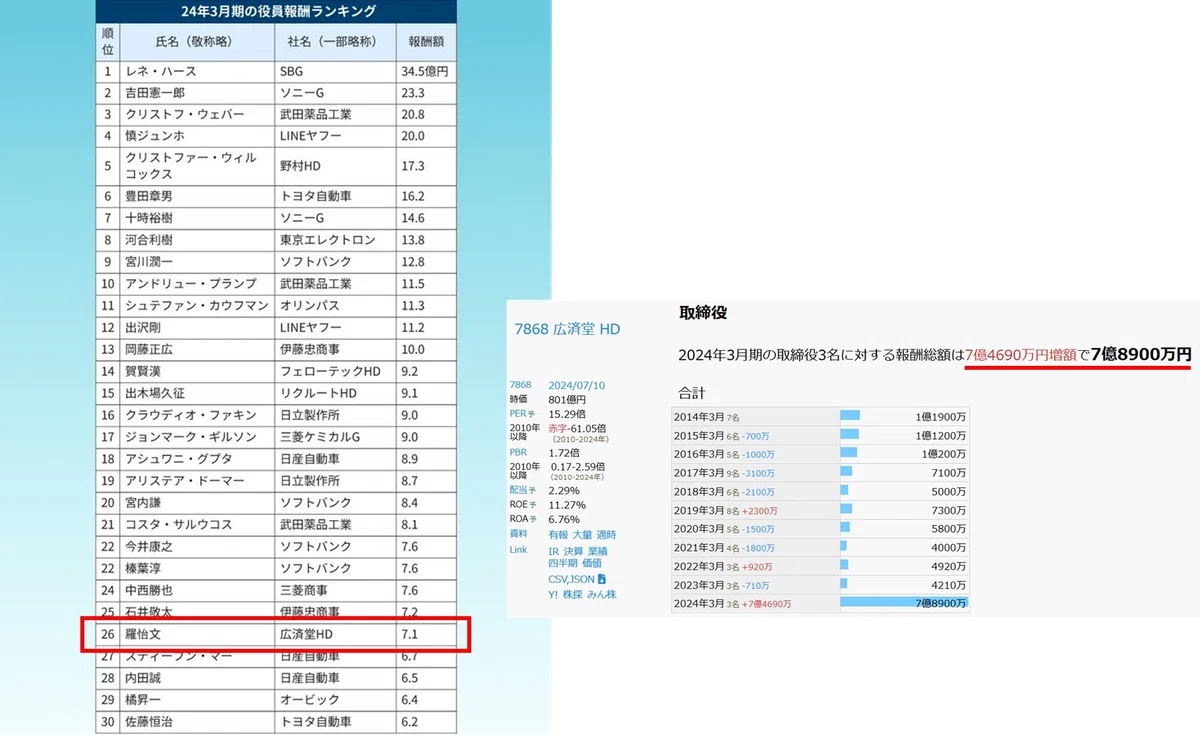Click the 報酬額 column header
The width and height of the screenshot is (1200, 735).
click(426, 43)
